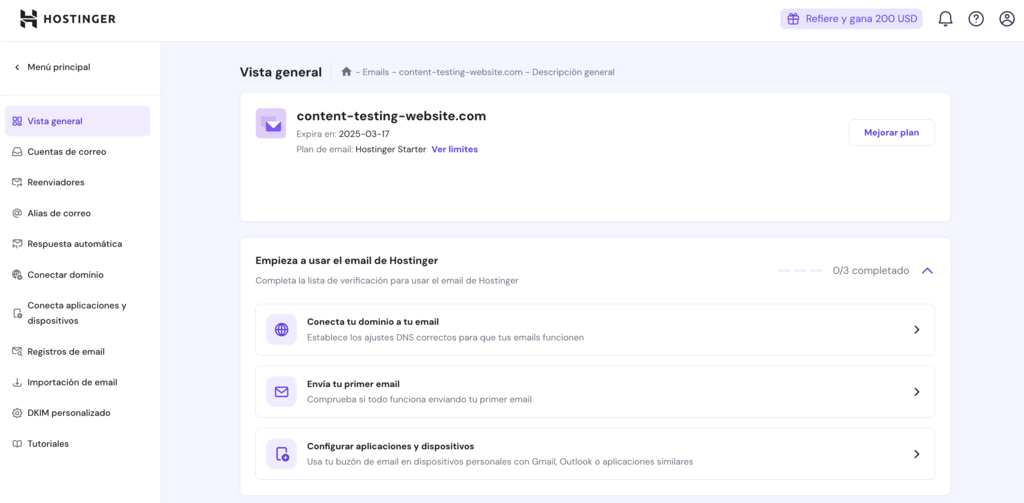
Task: Click the globe icon for domain connection
Action: coord(281,330)
